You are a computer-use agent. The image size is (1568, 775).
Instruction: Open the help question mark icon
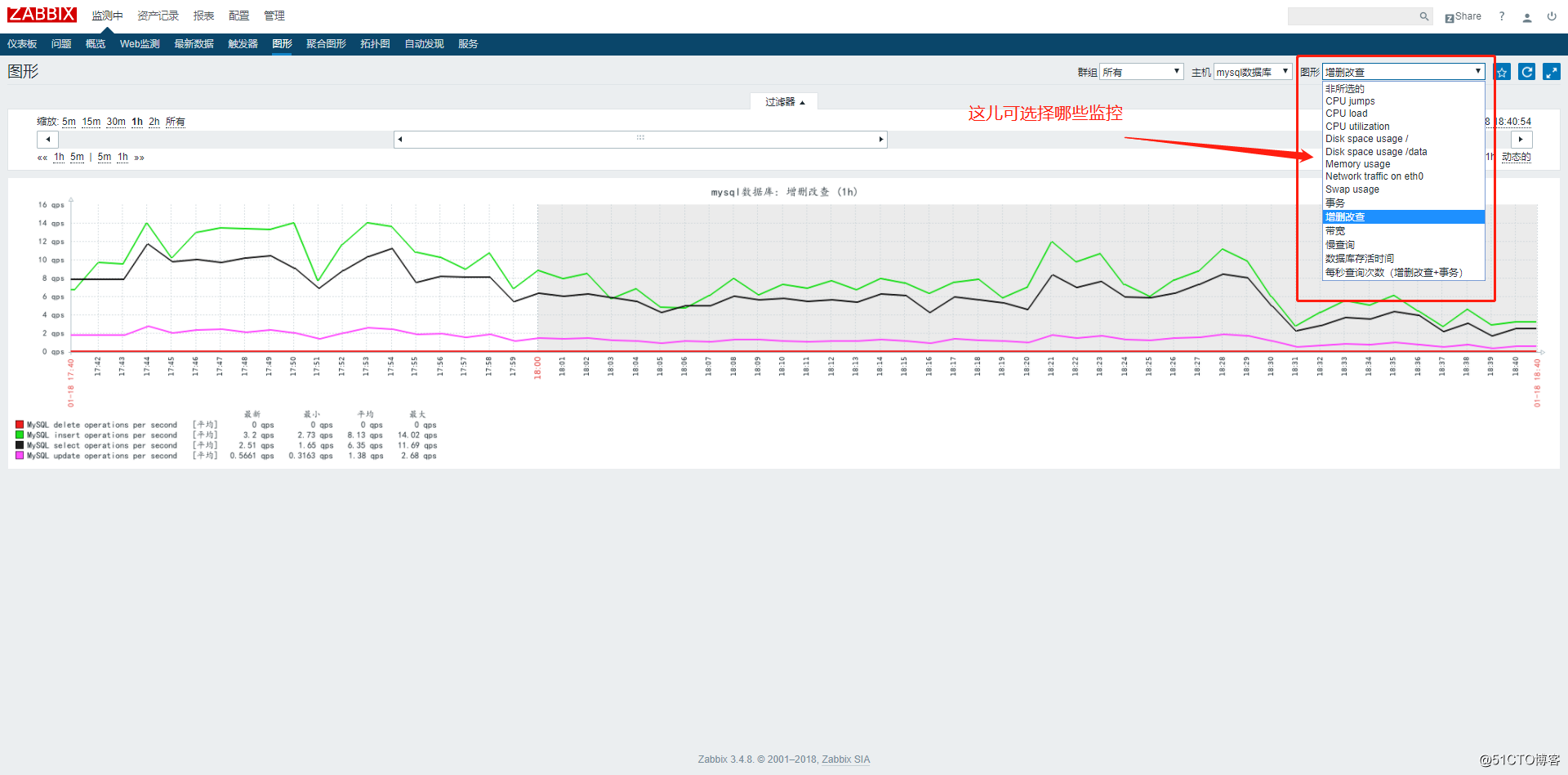pos(1501,16)
